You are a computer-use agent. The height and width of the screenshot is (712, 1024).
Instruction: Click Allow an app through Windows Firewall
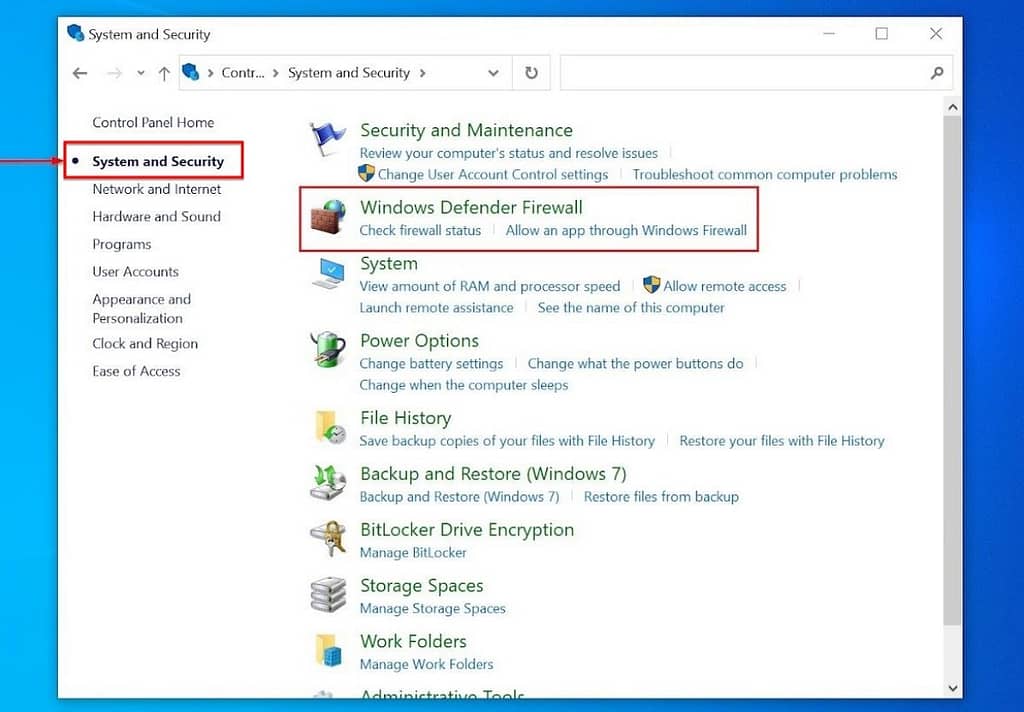[x=626, y=230]
